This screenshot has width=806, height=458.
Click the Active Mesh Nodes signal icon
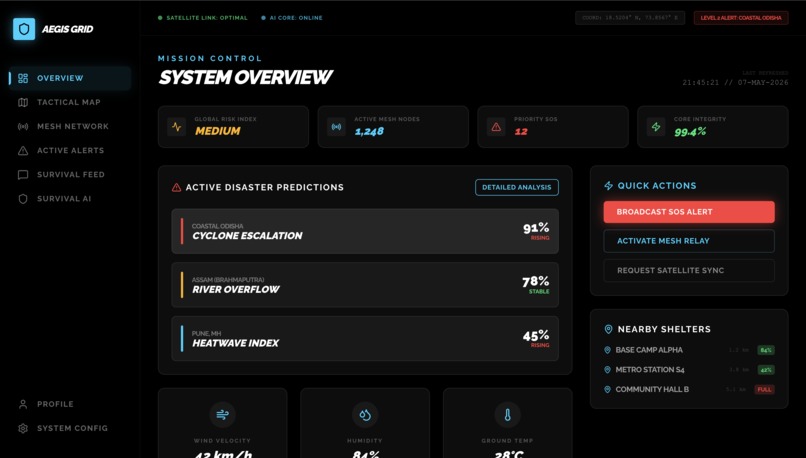point(336,126)
